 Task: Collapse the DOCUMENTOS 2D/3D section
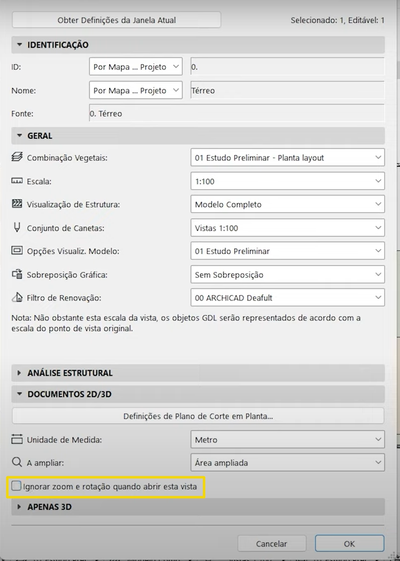point(198,394)
